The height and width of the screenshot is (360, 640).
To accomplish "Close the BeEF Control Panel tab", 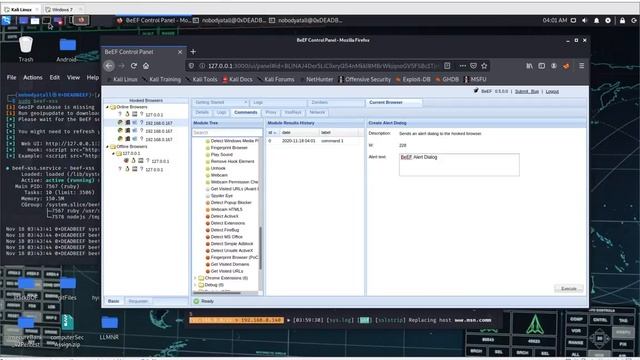I will coord(180,52).
